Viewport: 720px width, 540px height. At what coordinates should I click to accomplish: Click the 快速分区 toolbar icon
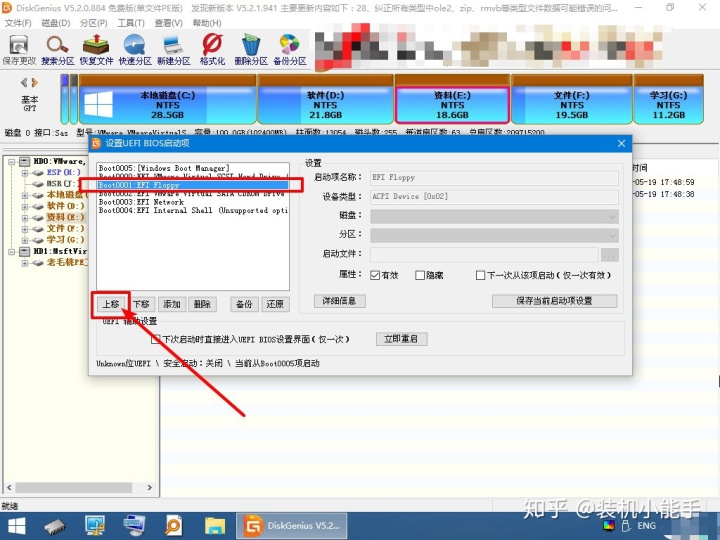tap(135, 45)
